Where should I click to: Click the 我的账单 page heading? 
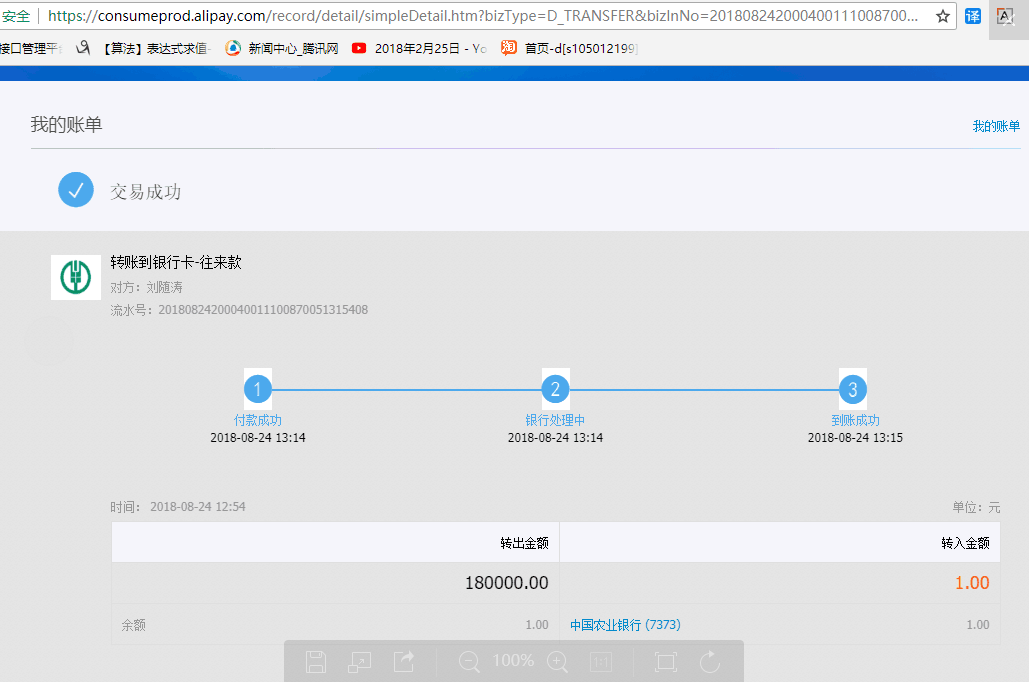[66, 125]
